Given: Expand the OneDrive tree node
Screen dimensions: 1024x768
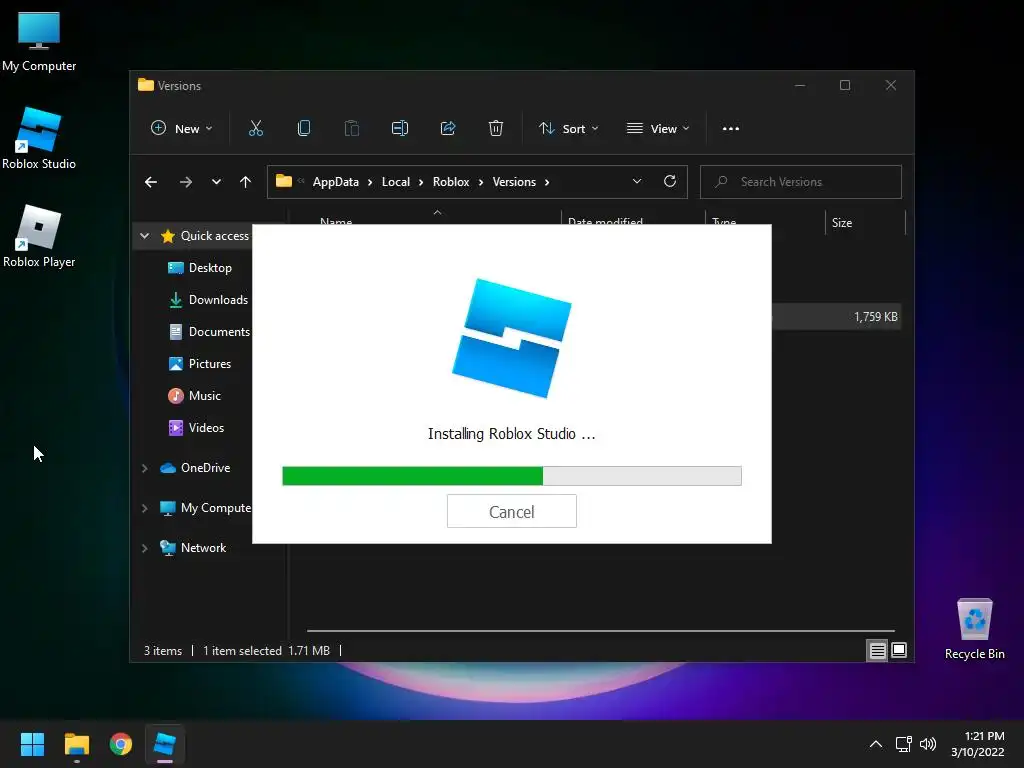Looking at the screenshot, I should [144, 468].
